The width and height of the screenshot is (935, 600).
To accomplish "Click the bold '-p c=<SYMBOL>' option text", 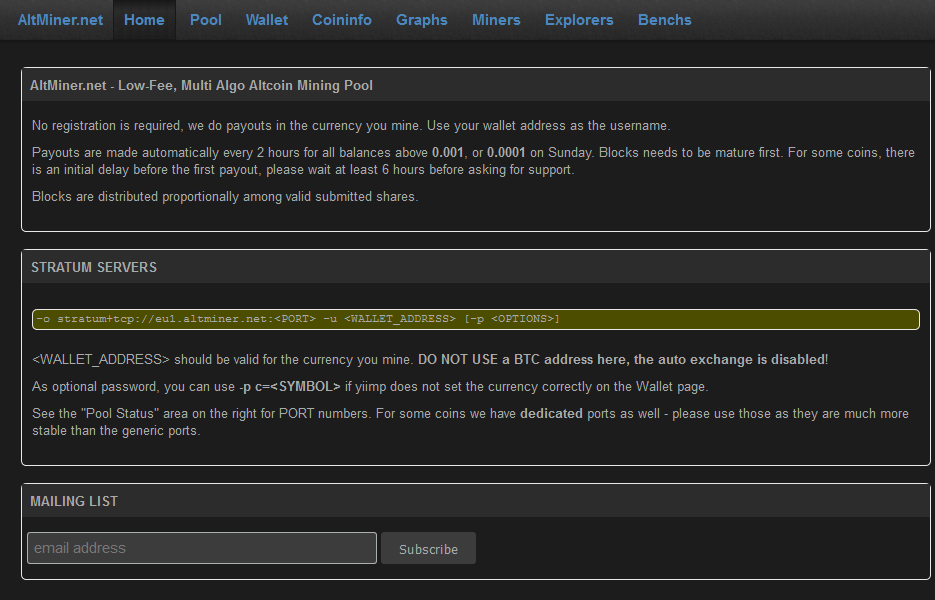I will 289,386.
